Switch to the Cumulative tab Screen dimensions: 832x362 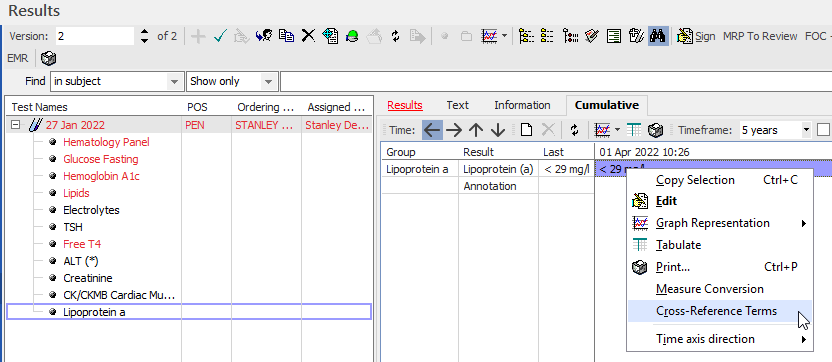[x=606, y=105]
